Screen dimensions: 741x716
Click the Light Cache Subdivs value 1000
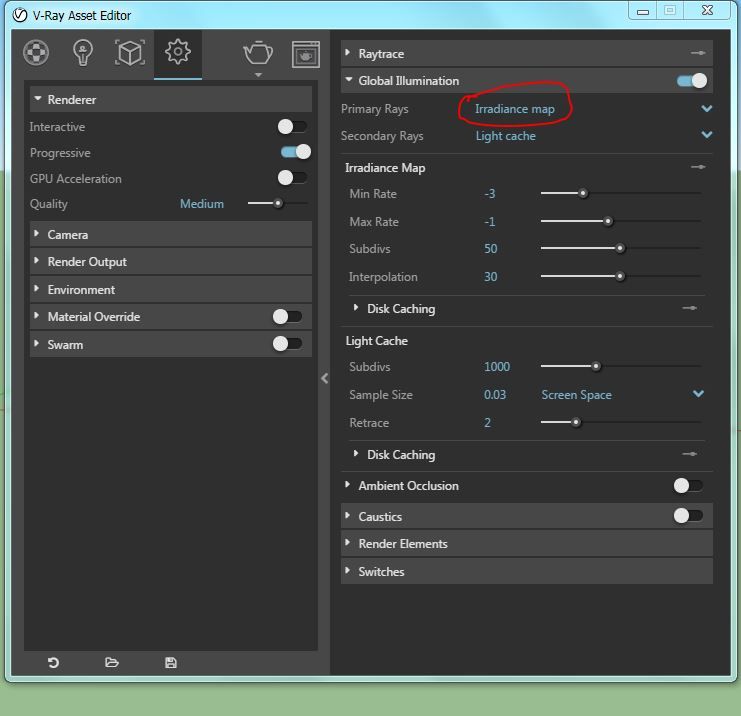[497, 367]
